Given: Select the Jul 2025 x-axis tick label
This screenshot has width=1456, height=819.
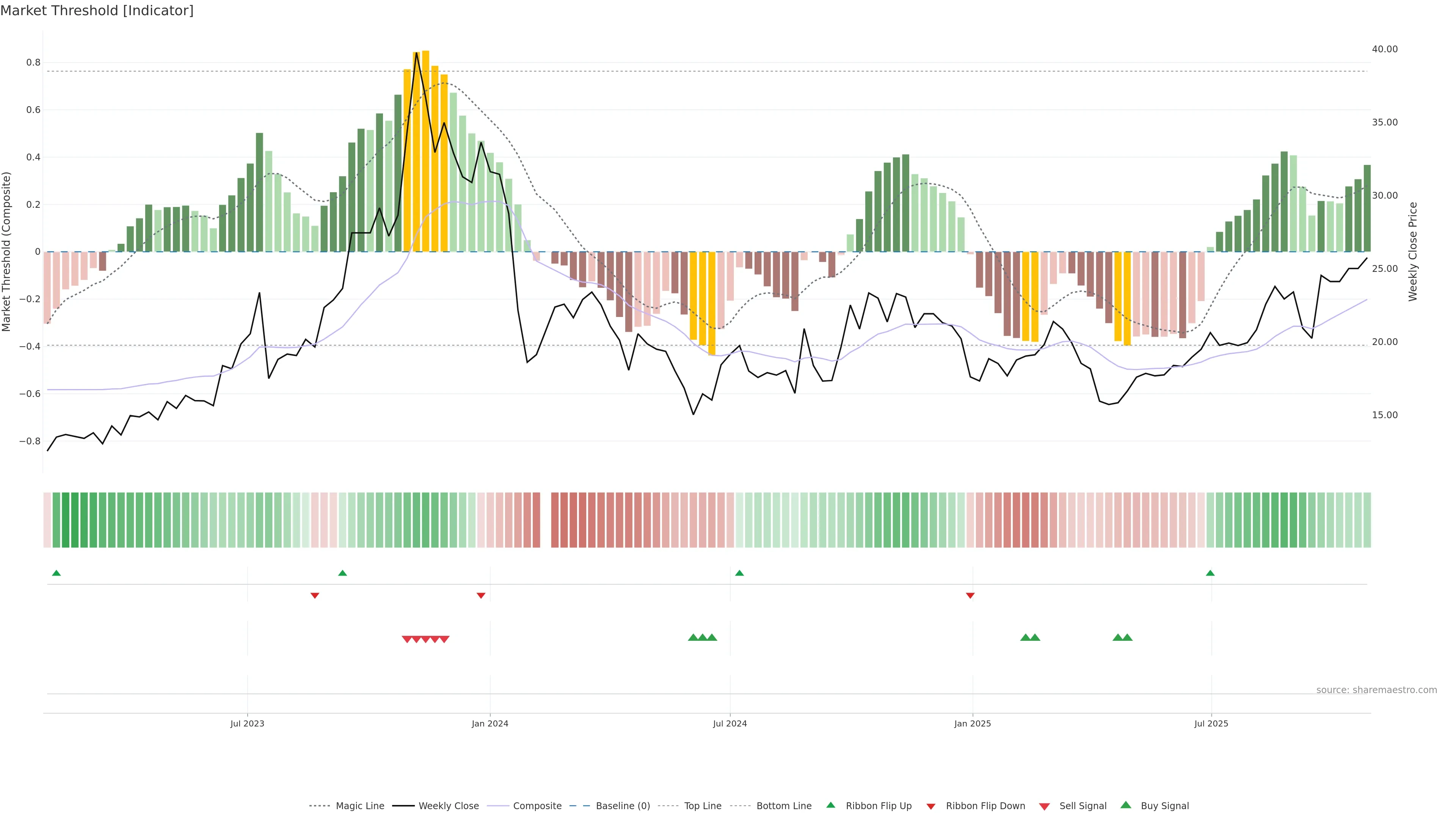Looking at the screenshot, I should [x=1211, y=723].
